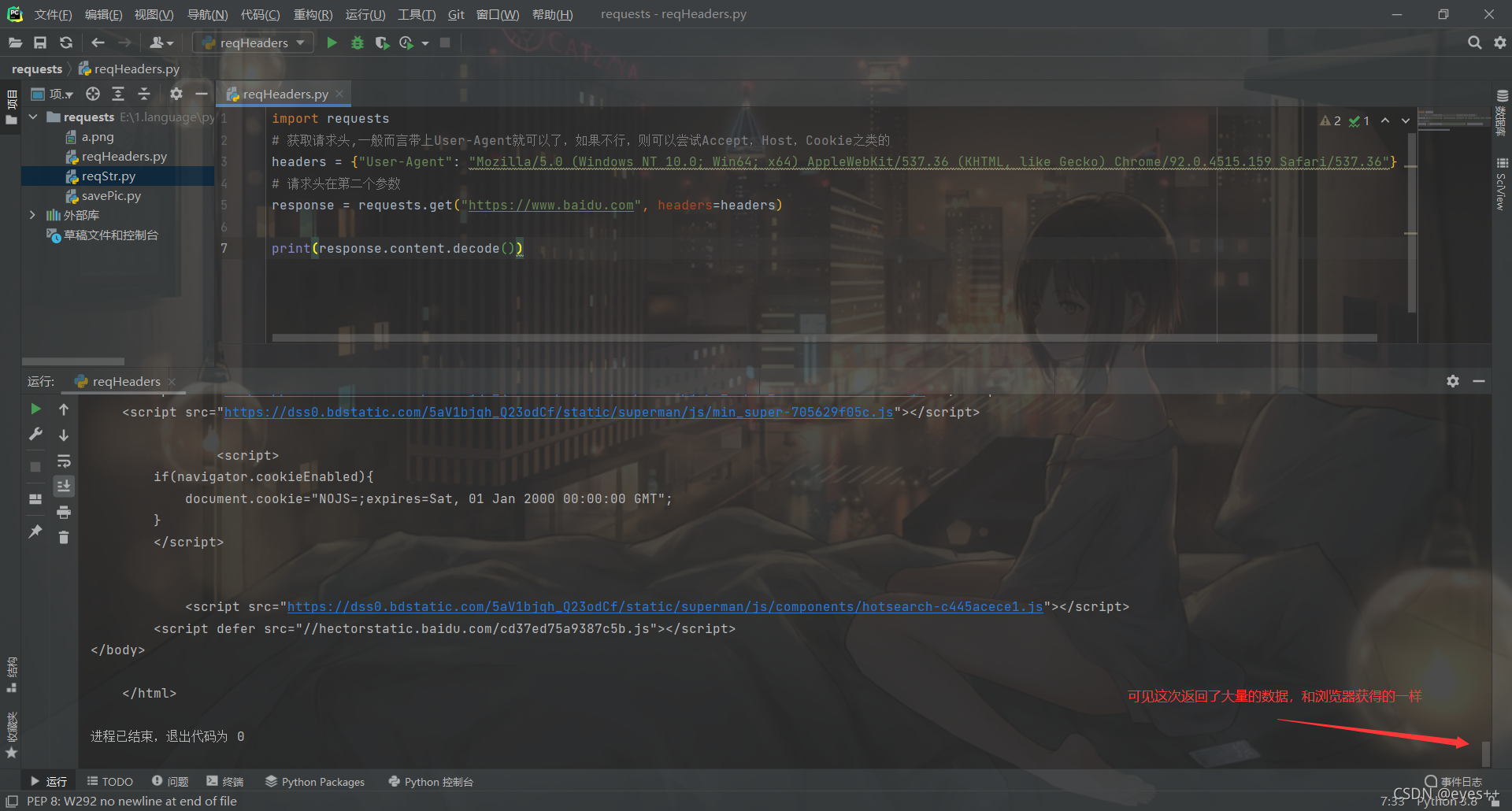
Task: Click editor horizontal scrollbar
Action: 825,338
